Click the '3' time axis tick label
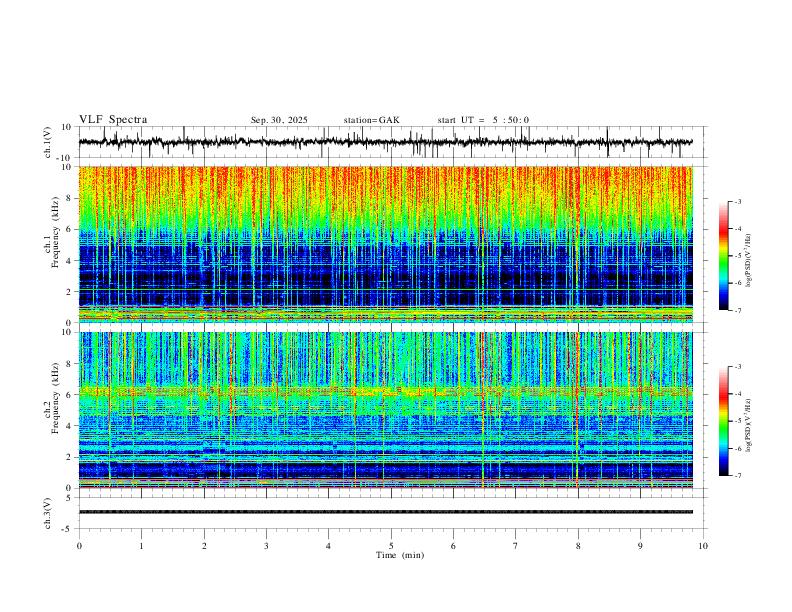The image size is (792, 612). pyautogui.click(x=266, y=546)
